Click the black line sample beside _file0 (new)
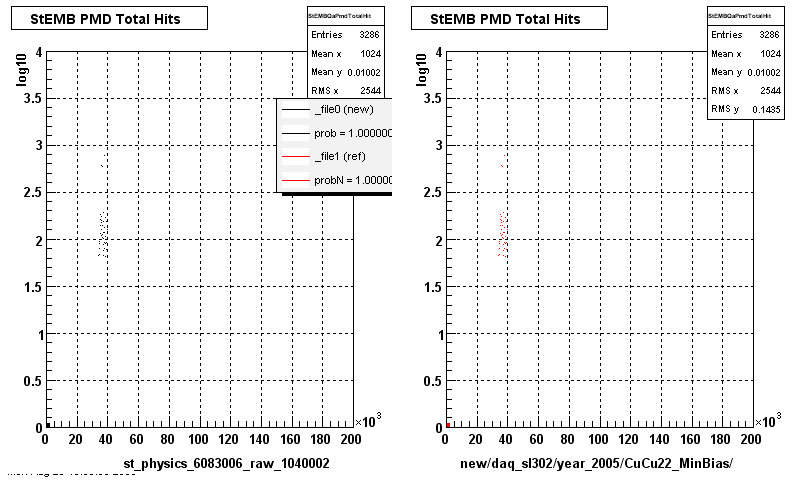Screen dimensions: 800x480 295,110
